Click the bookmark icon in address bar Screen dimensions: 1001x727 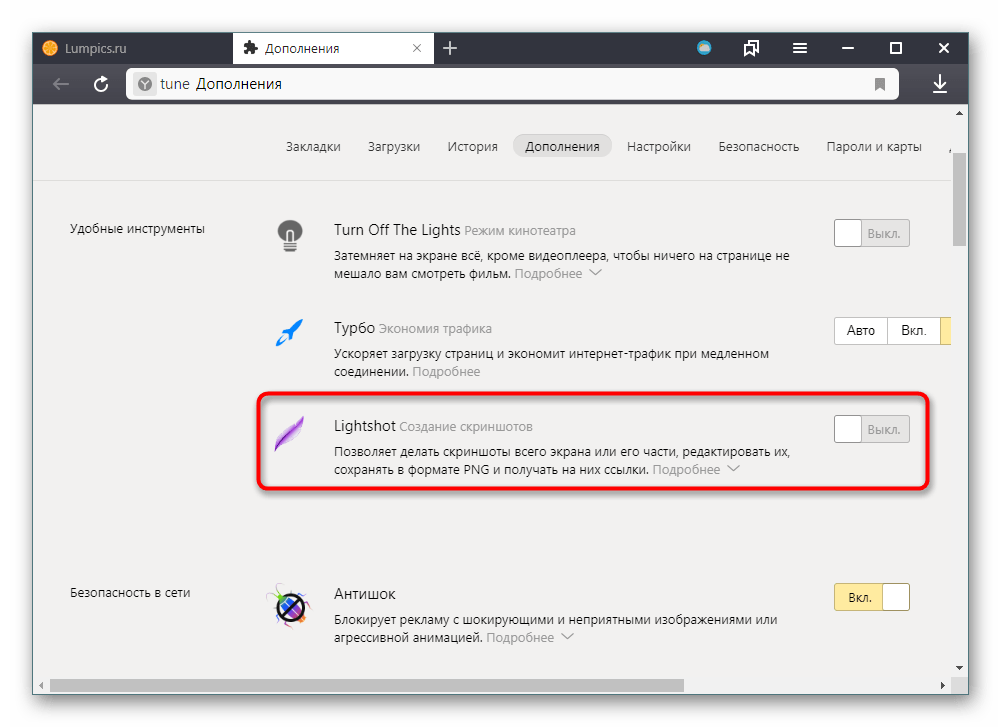pyautogui.click(x=880, y=85)
